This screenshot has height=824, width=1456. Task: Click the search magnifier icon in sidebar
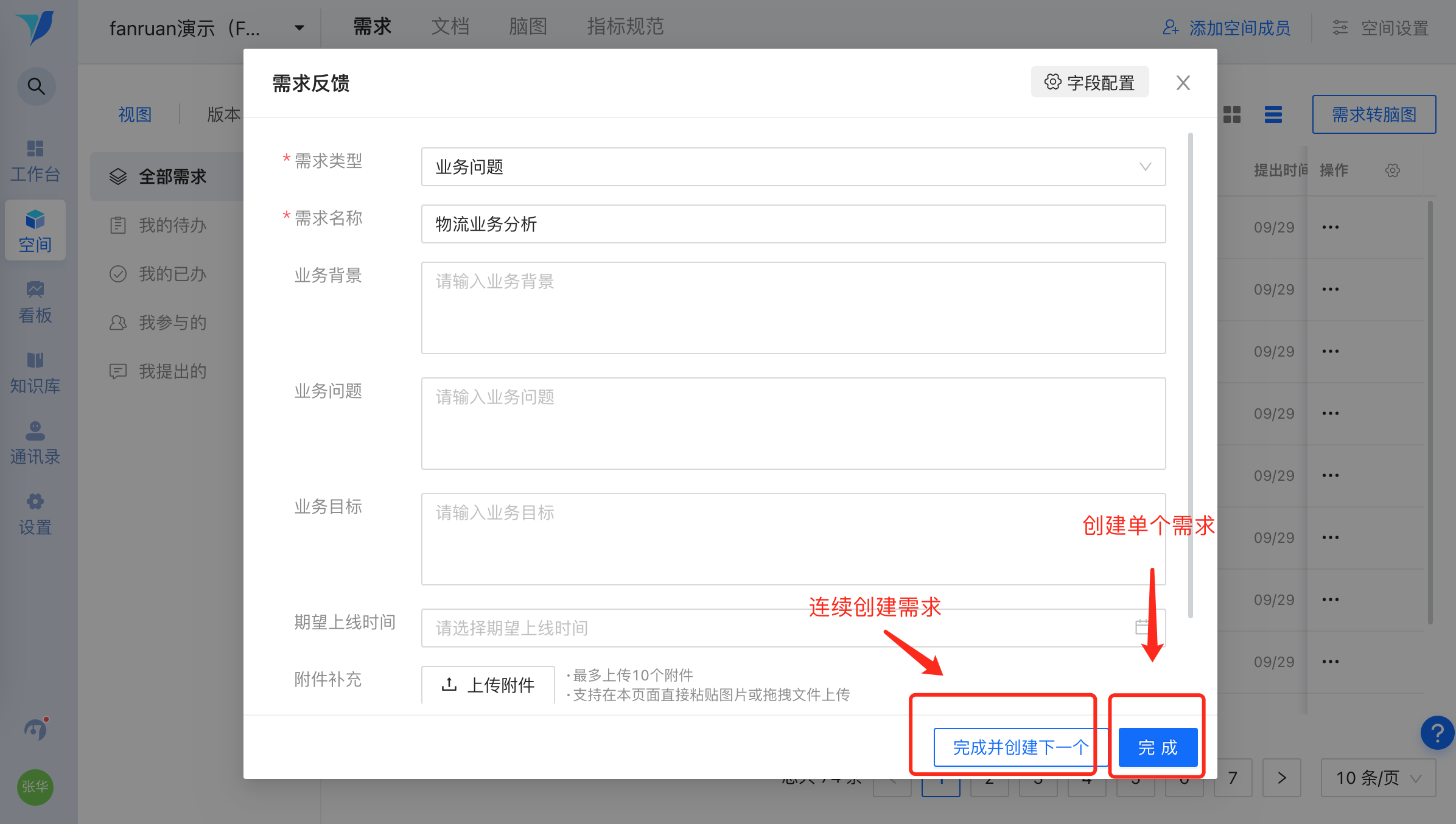(36, 86)
